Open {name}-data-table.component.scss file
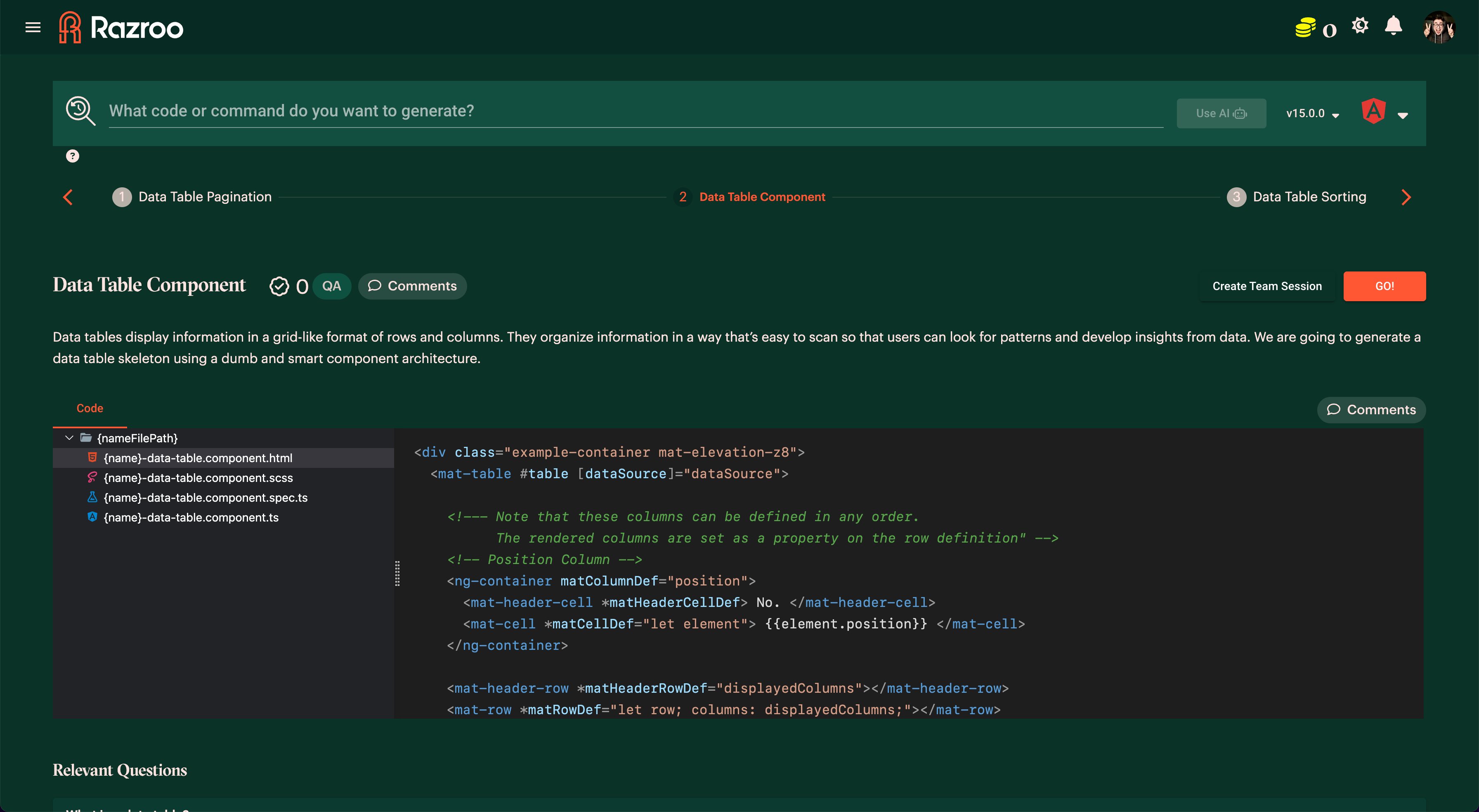This screenshot has width=1479, height=812. click(198, 478)
